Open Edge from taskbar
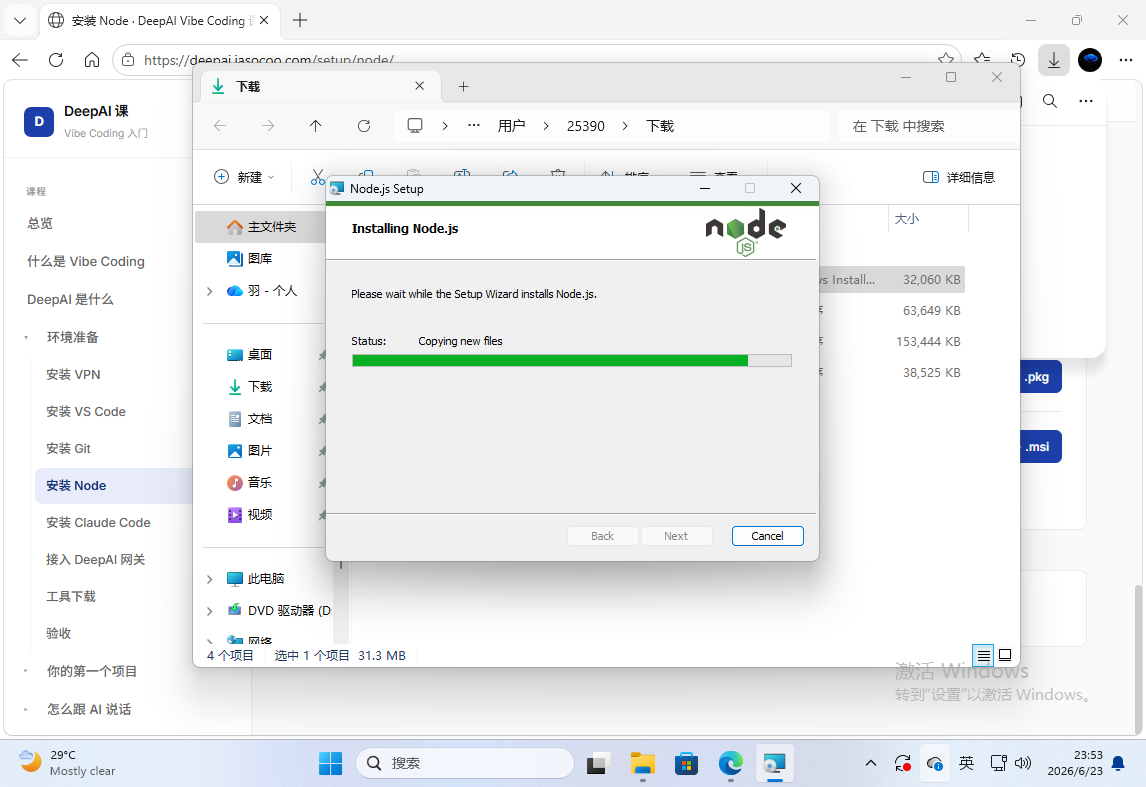1146x787 pixels. pyautogui.click(x=730, y=764)
